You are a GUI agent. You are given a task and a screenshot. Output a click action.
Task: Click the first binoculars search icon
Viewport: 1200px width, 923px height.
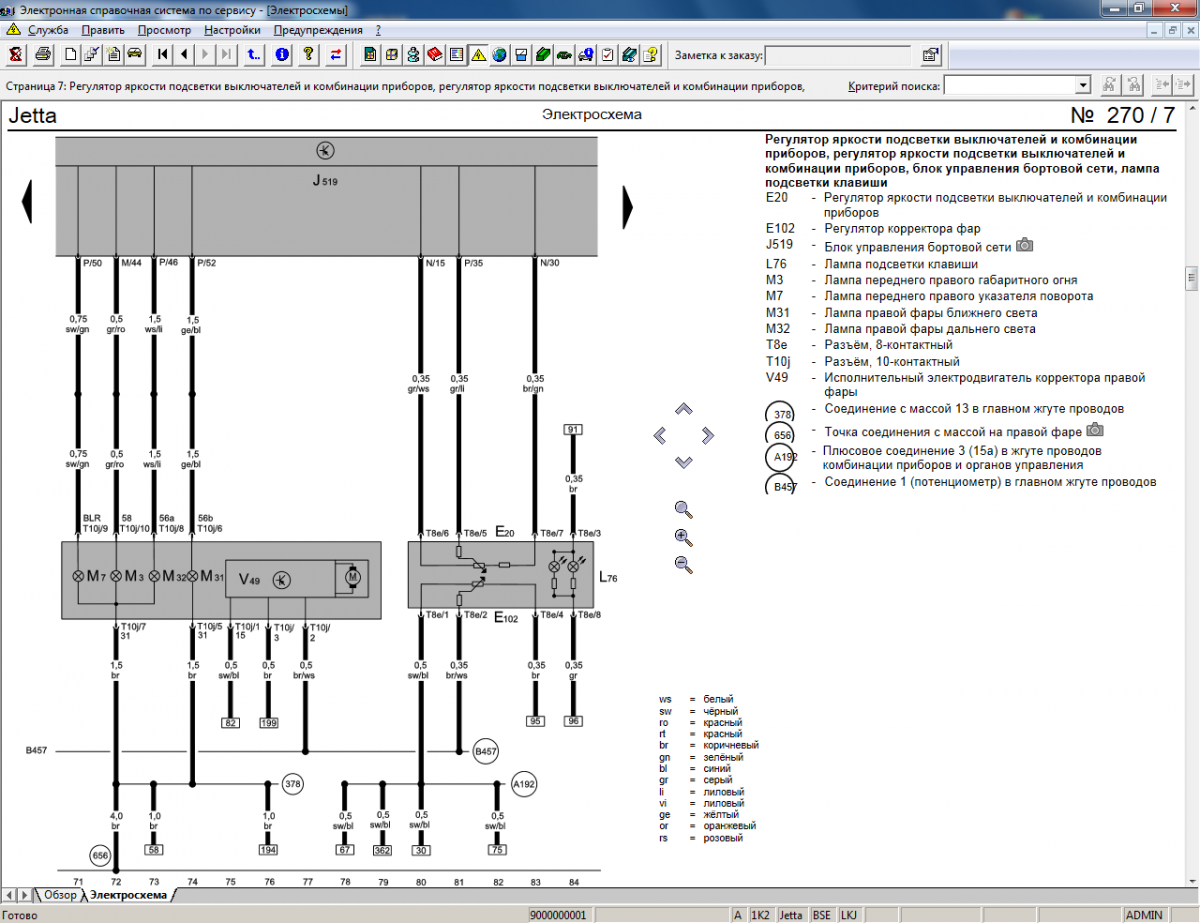pos(1109,85)
